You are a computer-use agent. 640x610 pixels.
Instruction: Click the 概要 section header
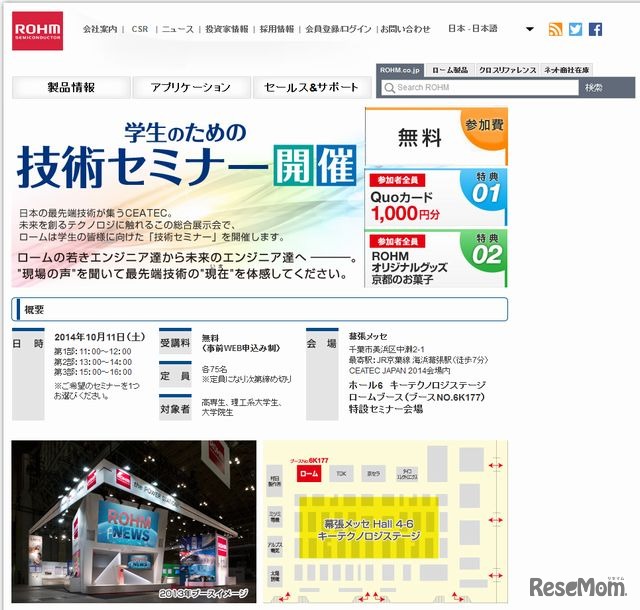(x=260, y=309)
